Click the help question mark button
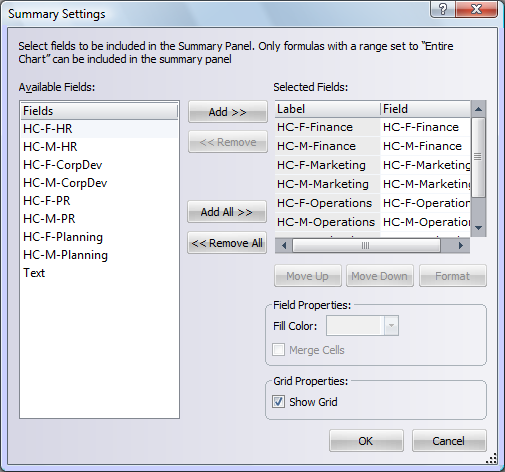This screenshot has width=505, height=472. pyautogui.click(x=443, y=9)
